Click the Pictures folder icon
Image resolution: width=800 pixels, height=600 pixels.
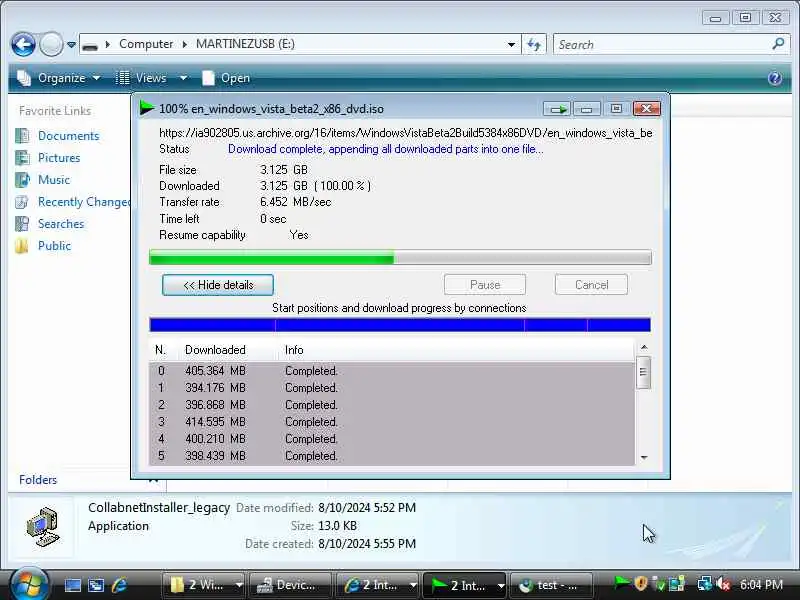point(22,158)
